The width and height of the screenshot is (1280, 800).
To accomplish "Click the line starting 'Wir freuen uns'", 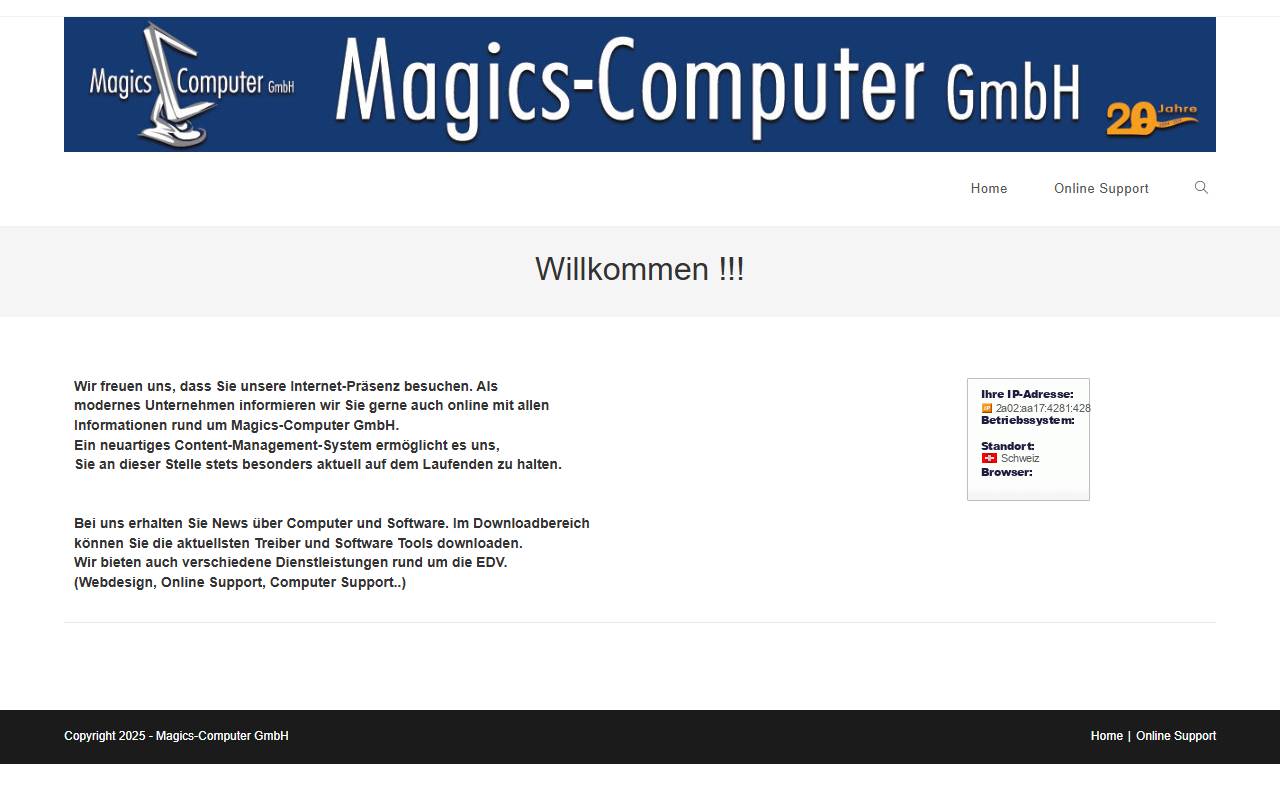I will pos(286,386).
